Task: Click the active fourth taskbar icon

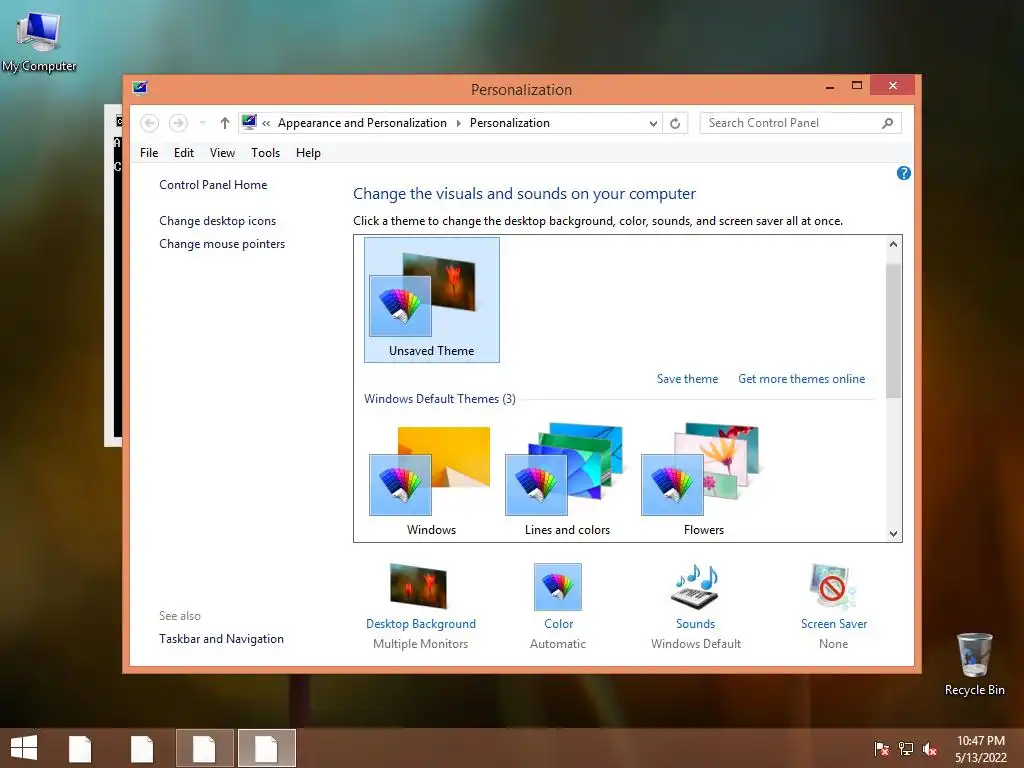Action: click(x=266, y=748)
